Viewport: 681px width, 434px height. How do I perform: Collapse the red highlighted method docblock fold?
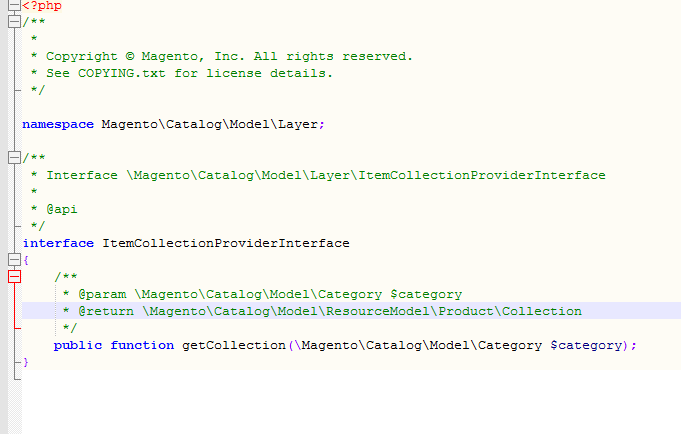[14, 276]
